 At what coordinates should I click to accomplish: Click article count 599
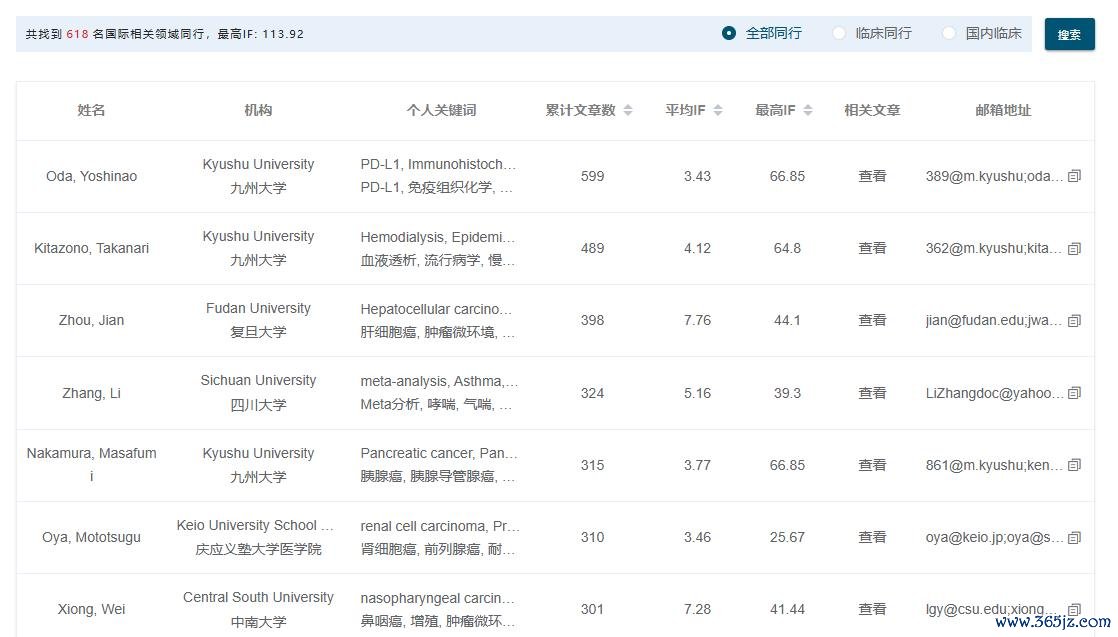pos(593,176)
